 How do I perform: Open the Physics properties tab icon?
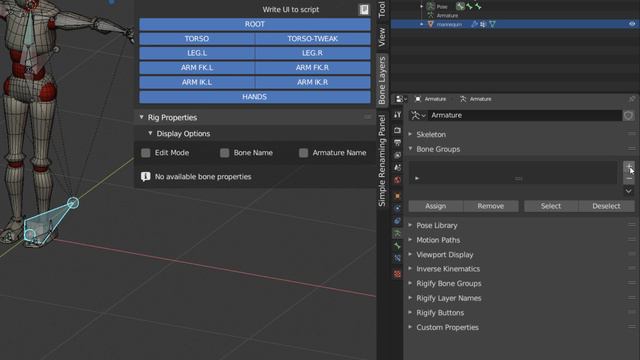tap(397, 209)
